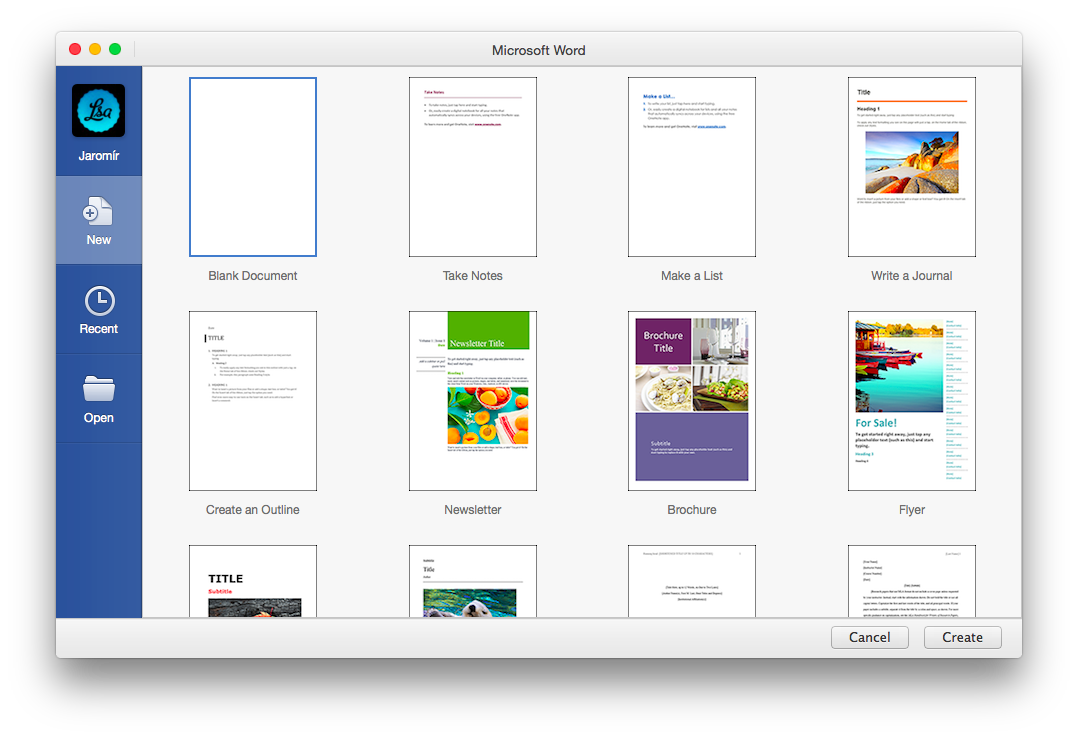
Task: Click the Jaromír profile avatar
Action: click(x=98, y=112)
